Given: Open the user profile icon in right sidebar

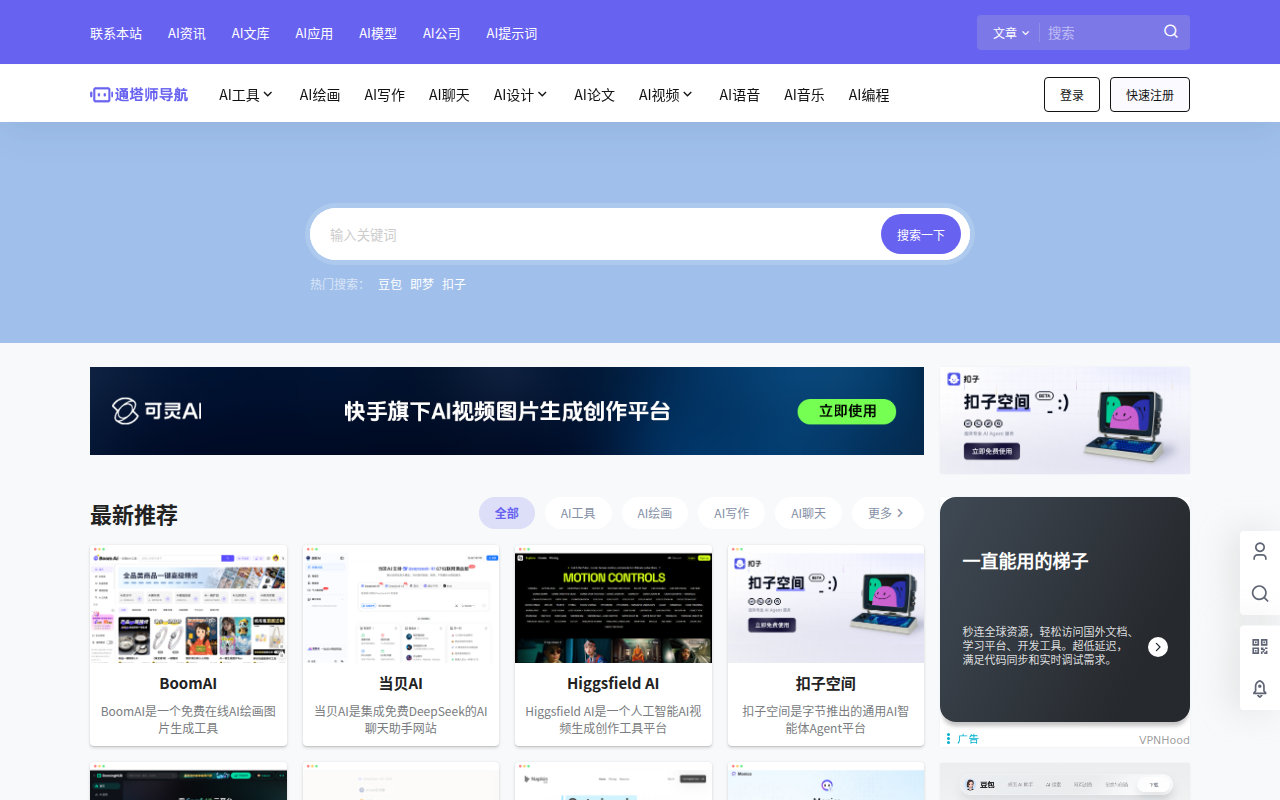Looking at the screenshot, I should coord(1260,551).
